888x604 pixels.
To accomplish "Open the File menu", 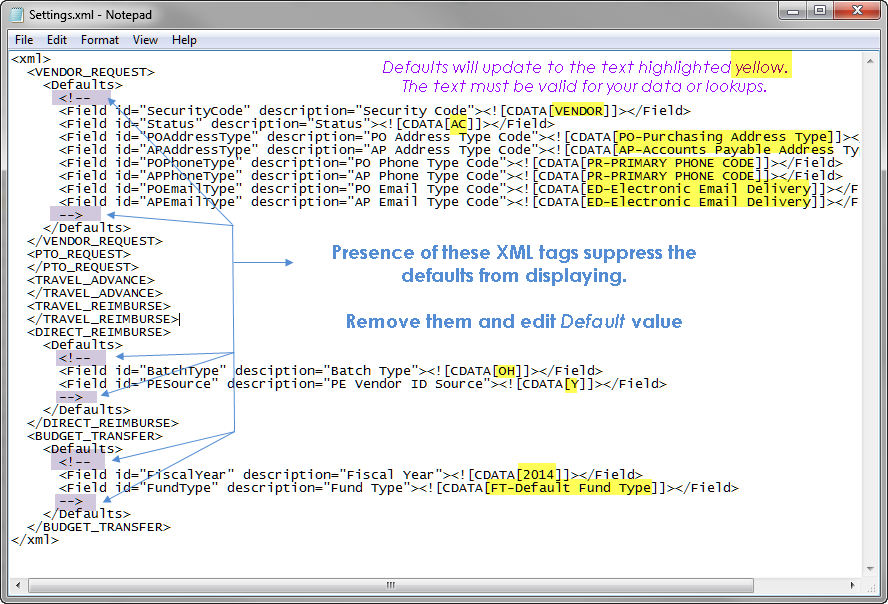I will click(x=23, y=39).
